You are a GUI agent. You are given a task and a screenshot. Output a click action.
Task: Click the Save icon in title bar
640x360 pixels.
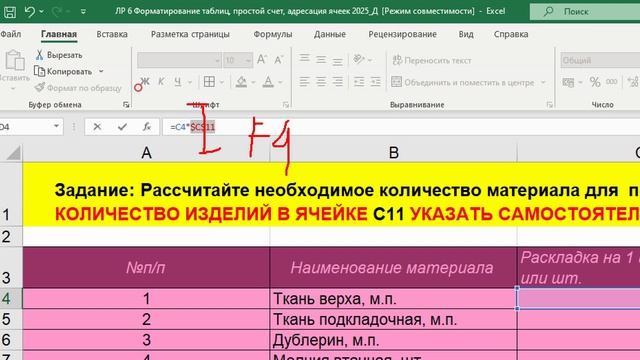coord(10,11)
